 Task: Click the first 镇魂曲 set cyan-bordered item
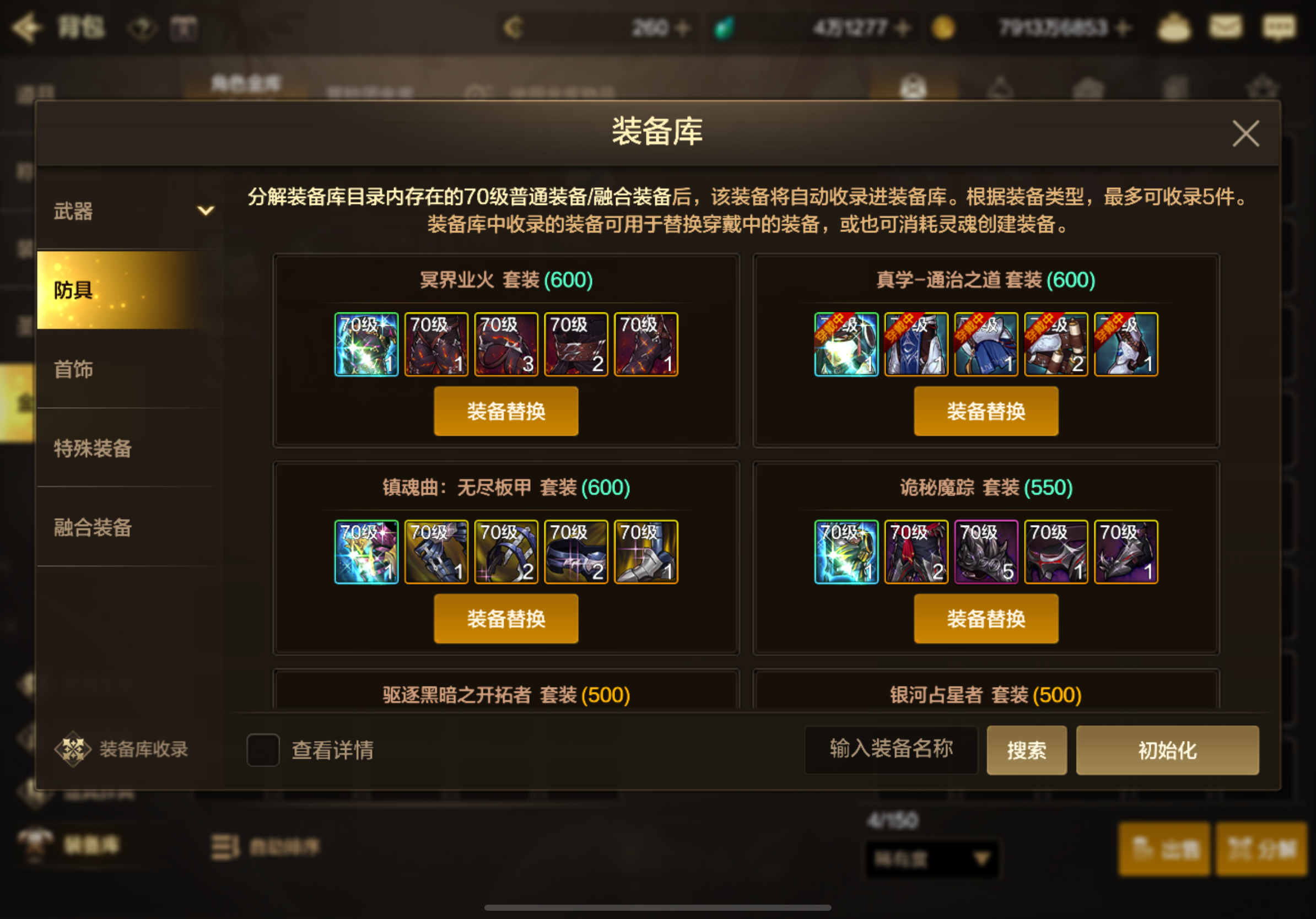coord(366,552)
